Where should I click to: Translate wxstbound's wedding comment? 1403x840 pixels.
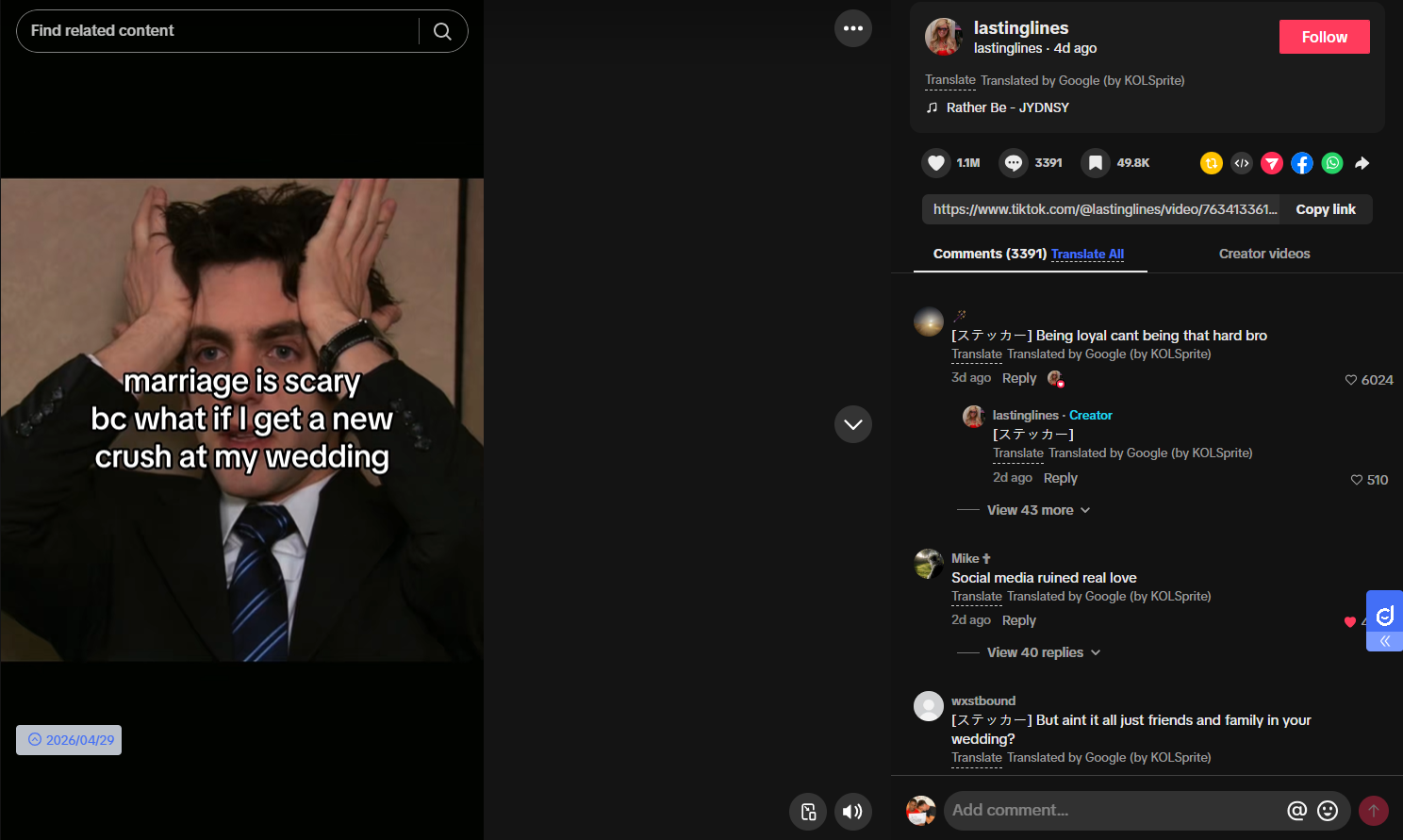tap(977, 758)
